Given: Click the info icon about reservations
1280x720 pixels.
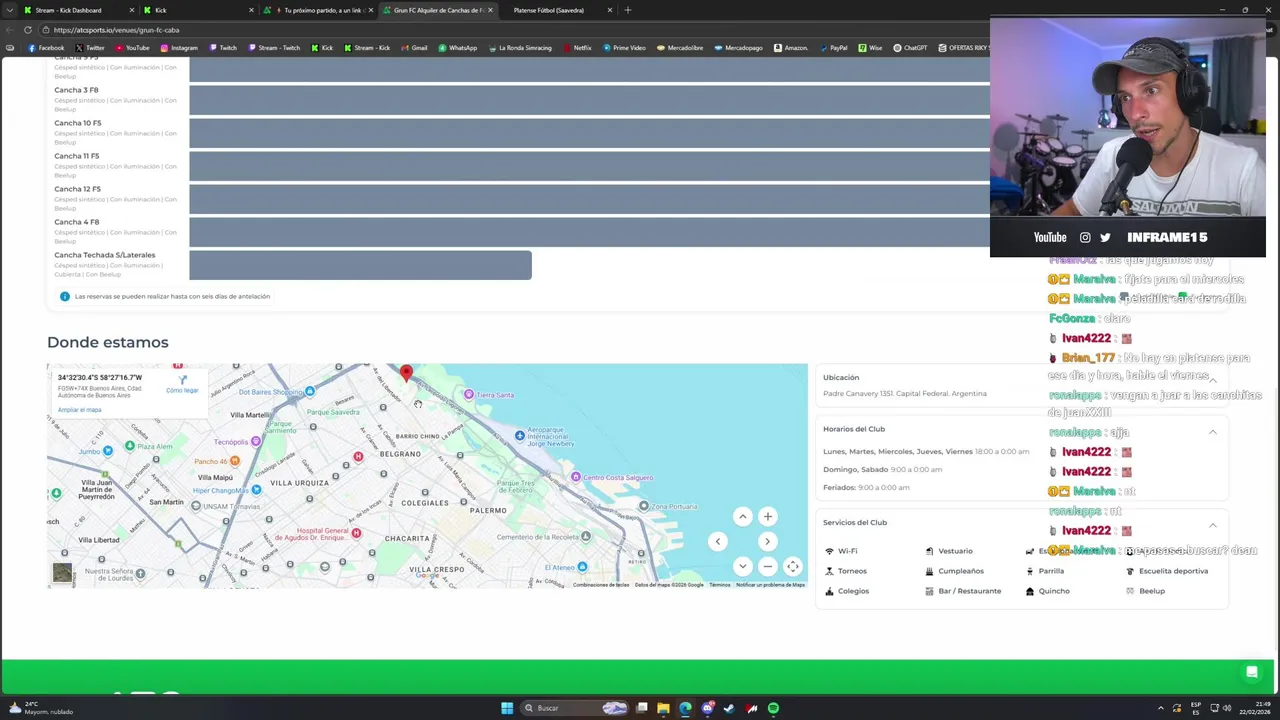Looking at the screenshot, I should 65,296.
